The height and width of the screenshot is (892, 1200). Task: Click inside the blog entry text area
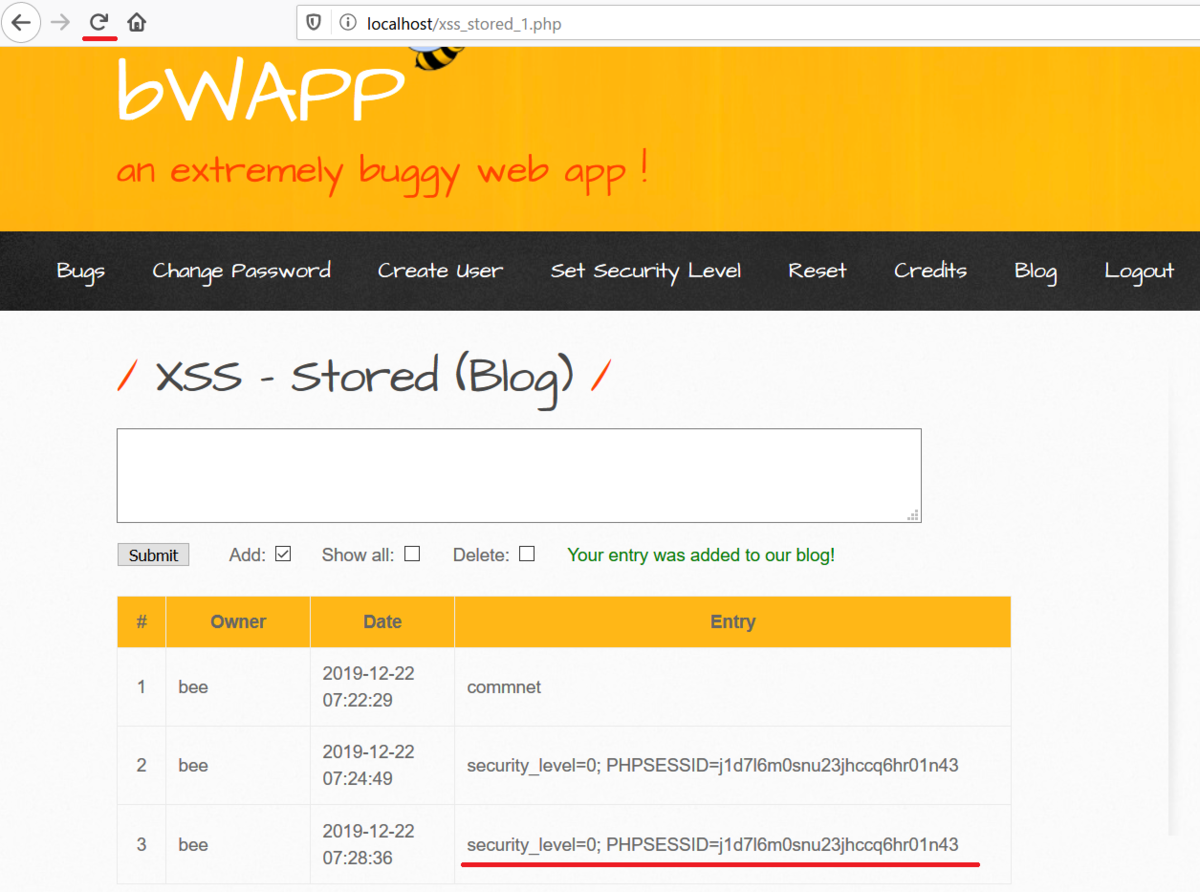click(519, 476)
